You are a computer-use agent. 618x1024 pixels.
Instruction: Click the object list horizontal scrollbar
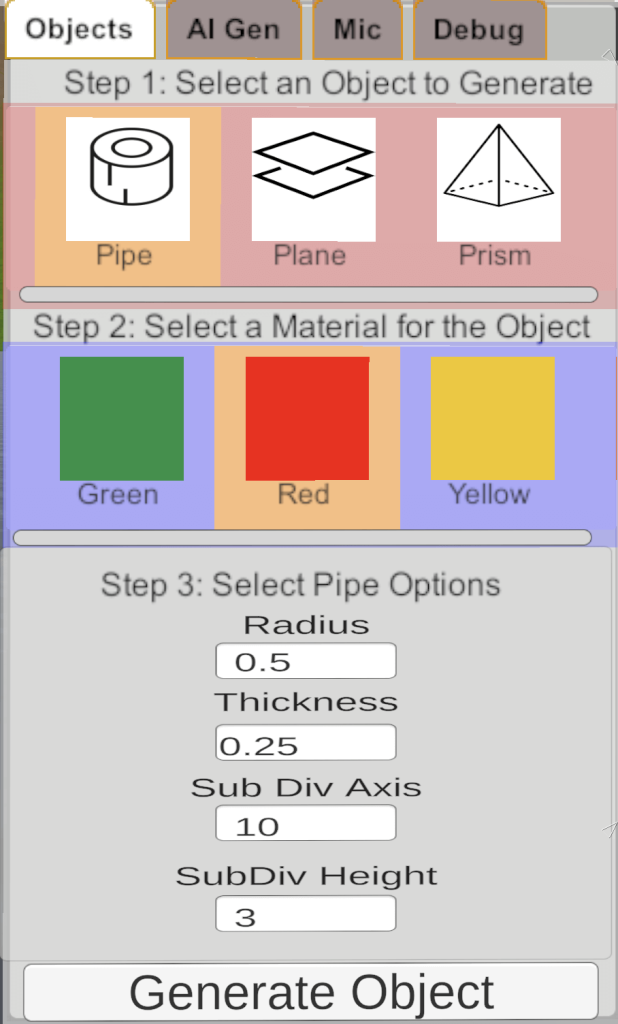308,295
